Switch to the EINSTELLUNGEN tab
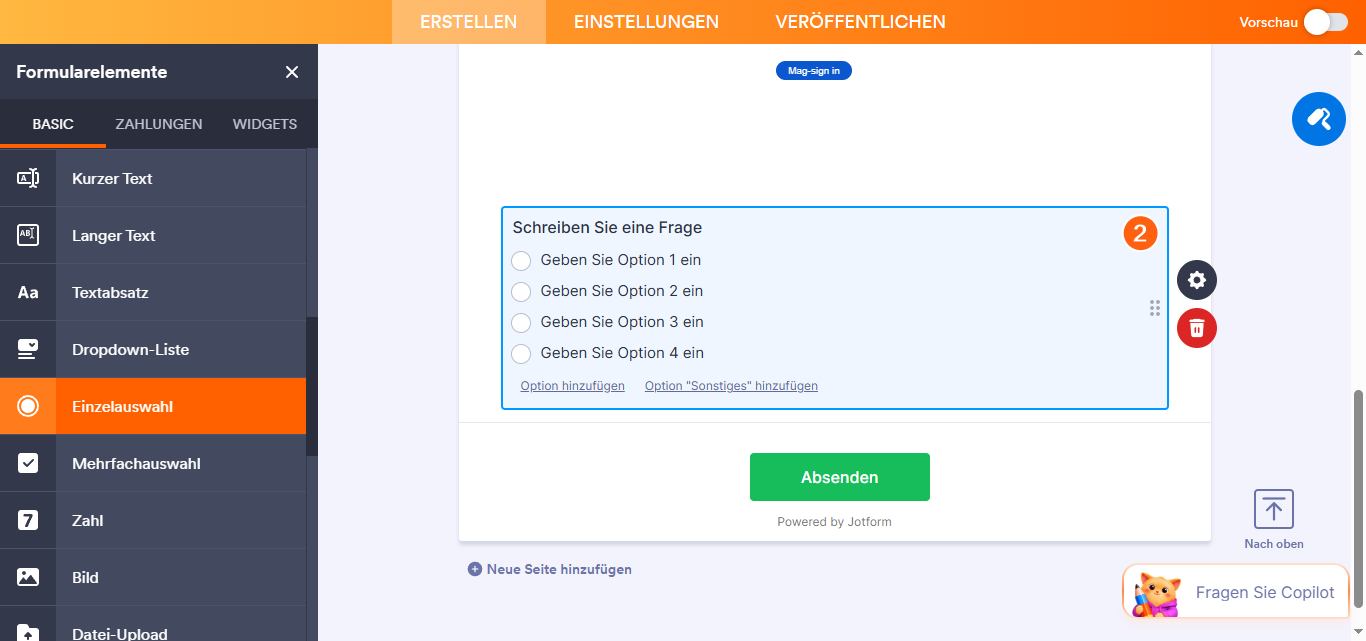The width and height of the screenshot is (1366, 641). (644, 21)
